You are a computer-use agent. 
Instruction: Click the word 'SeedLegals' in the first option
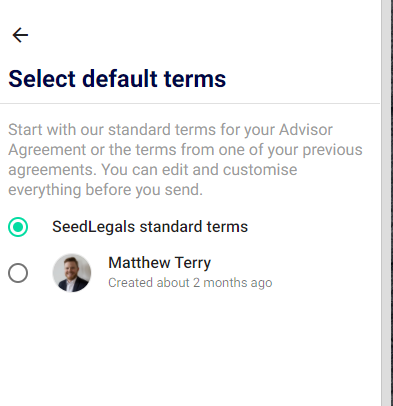coord(94,227)
